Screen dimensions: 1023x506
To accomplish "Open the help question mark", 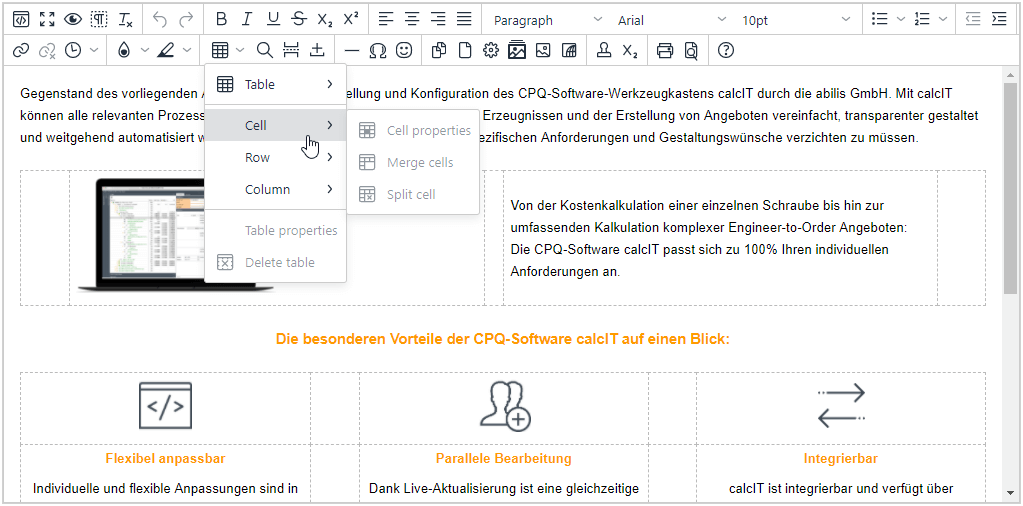I will click(x=725, y=50).
